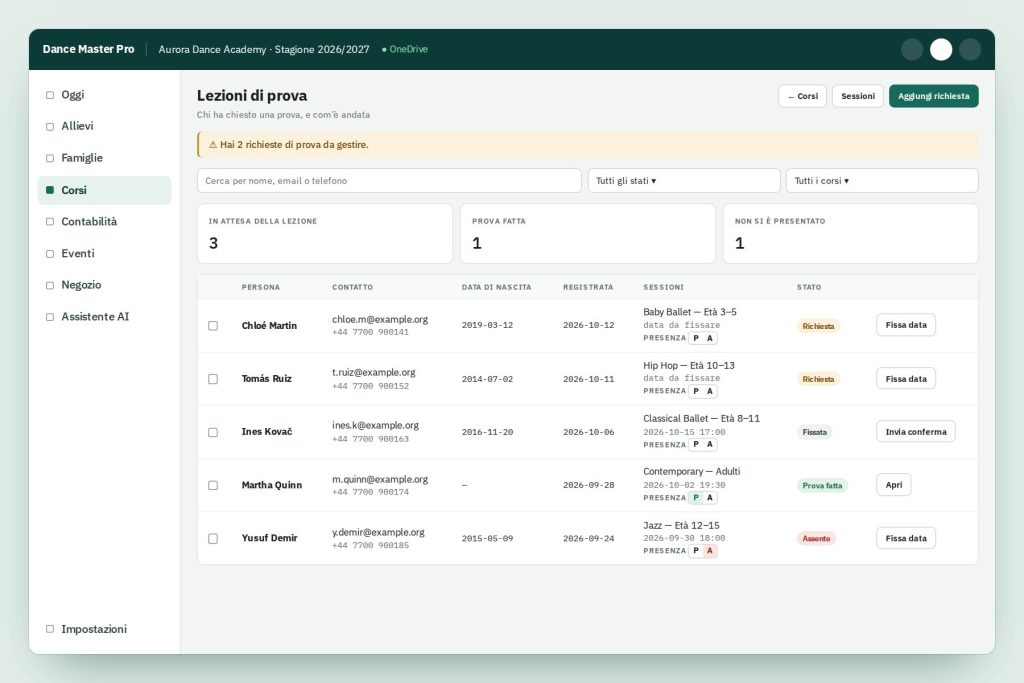The width and height of the screenshot is (1024, 683).
Task: Mark Ines Kovač as absent (A)
Action: point(710,445)
